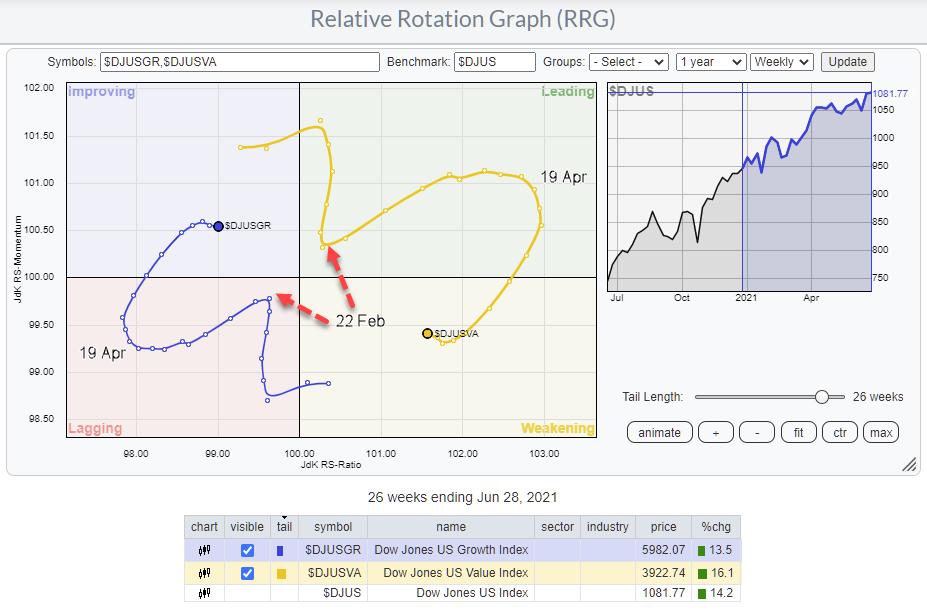Open the Groups select dropdown
This screenshot has width=927, height=610.
coord(628,62)
